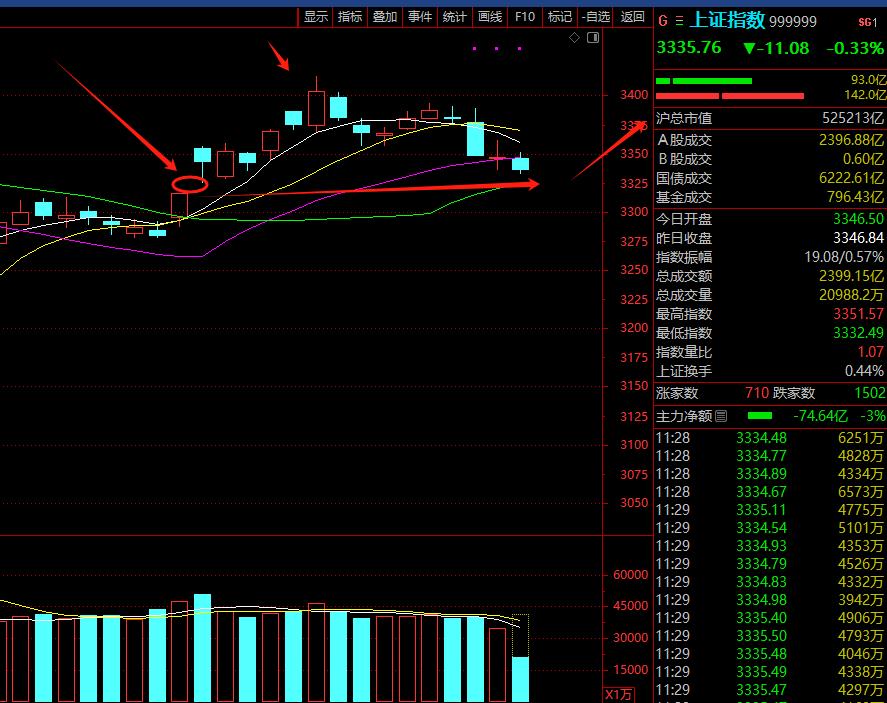Click the 标记 toolbar button
The height and width of the screenshot is (703, 887).
click(560, 17)
